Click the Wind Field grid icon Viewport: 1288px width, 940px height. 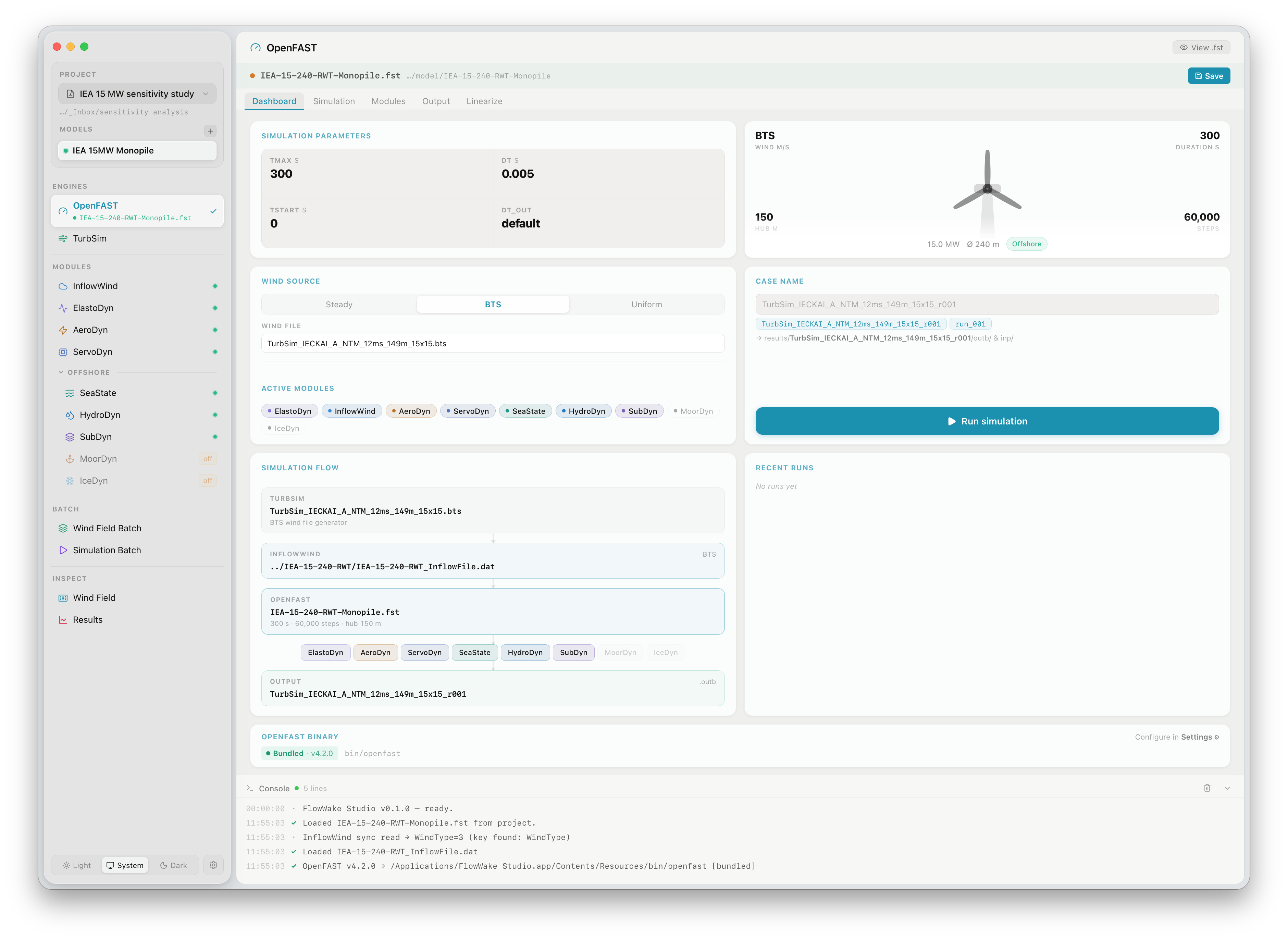pos(63,598)
